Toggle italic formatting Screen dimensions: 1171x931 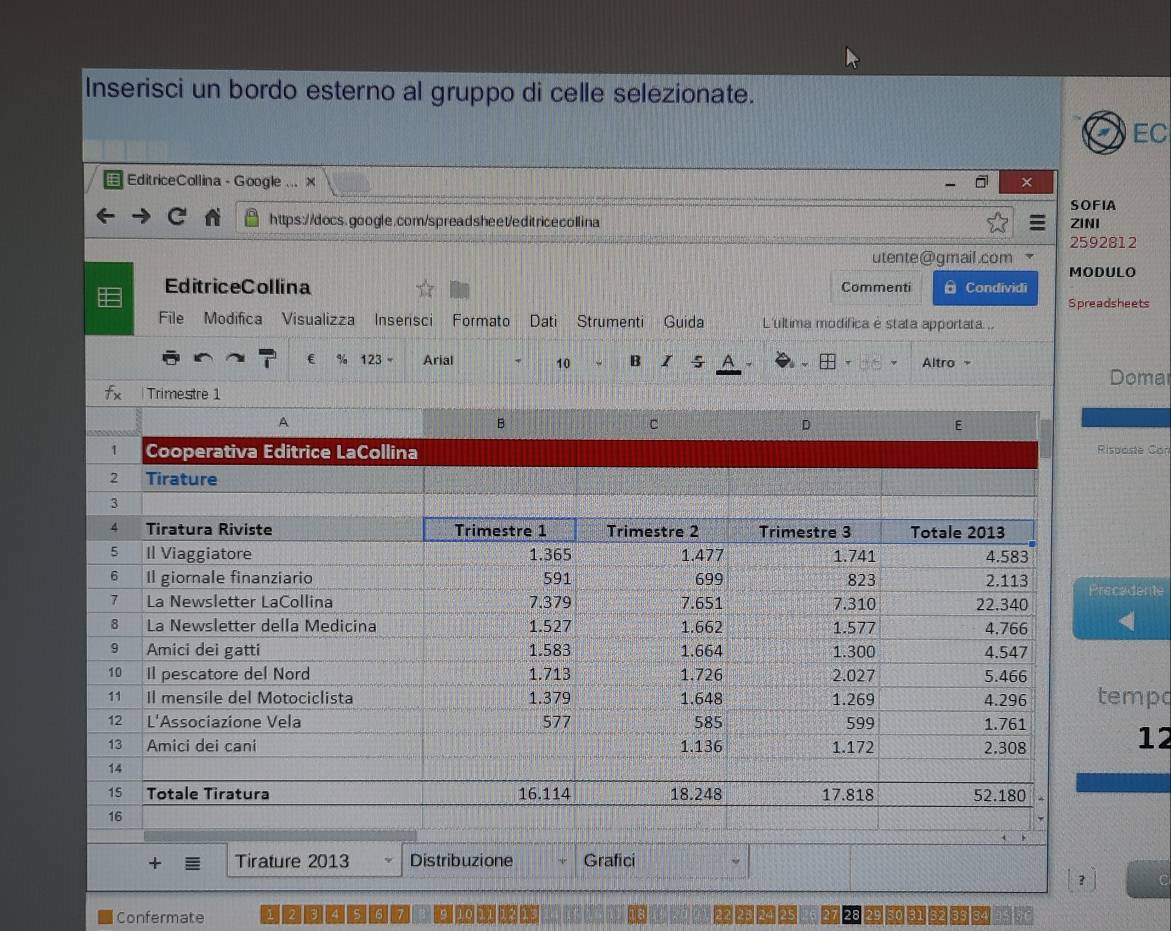[x=666, y=361]
